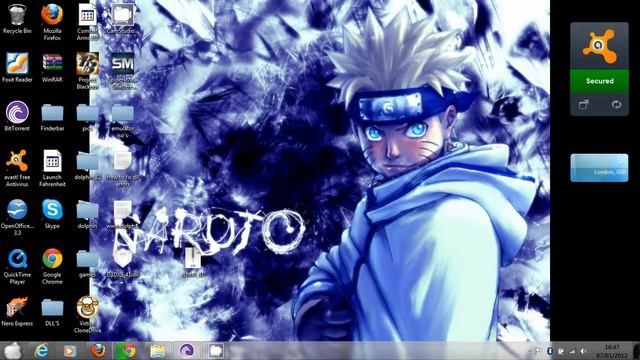Screen dimensions: 640x360
Task: Launch the Mozilla Firefox desktop shortcut
Action: 52,22
